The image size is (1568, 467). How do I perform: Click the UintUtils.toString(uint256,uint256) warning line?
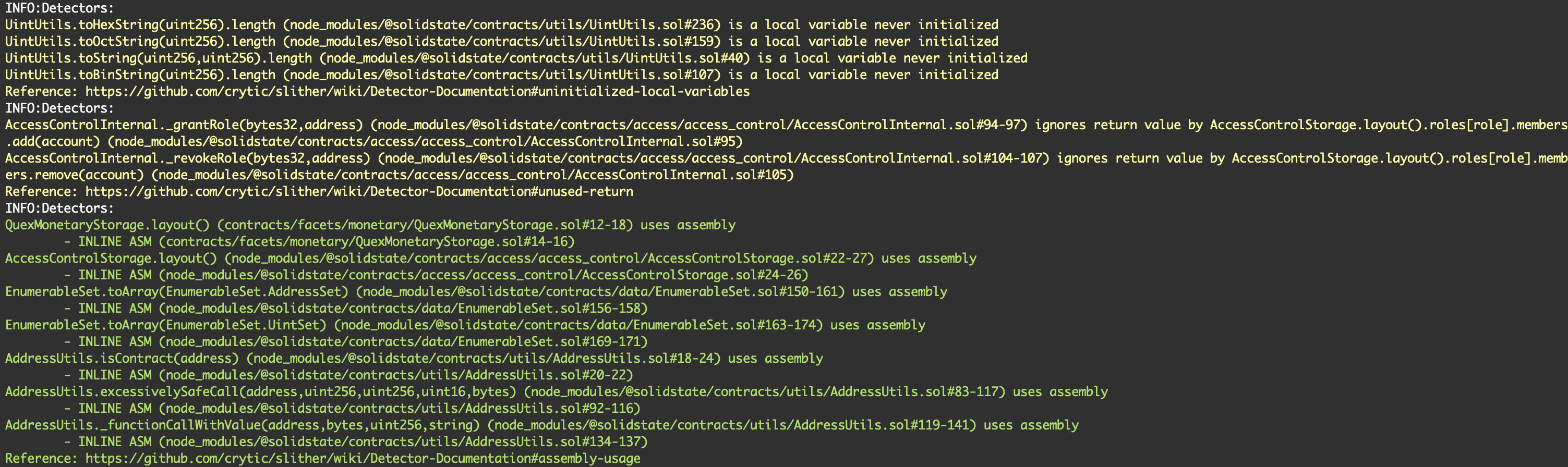[516, 58]
